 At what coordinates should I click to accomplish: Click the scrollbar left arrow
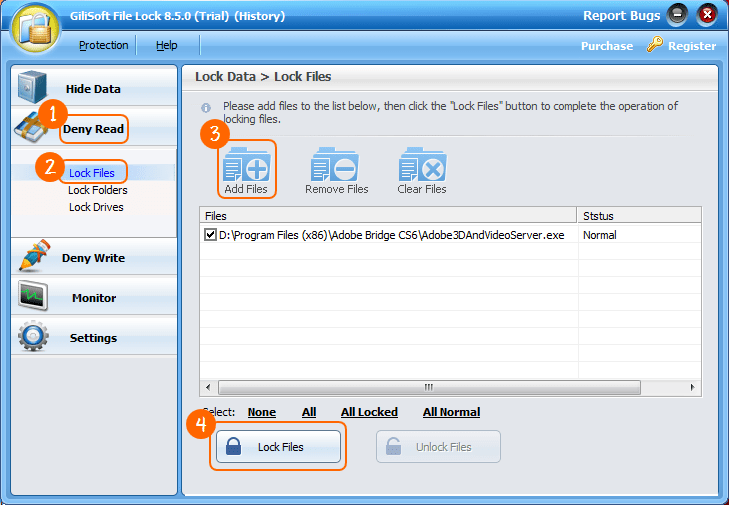click(208, 387)
